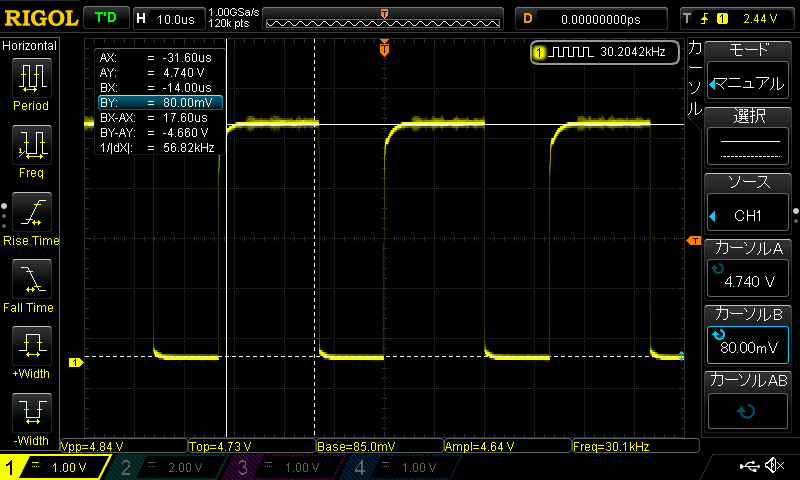Click the sample rate 1.00GSa/s text
The width and height of the screenshot is (800, 480).
tap(234, 12)
